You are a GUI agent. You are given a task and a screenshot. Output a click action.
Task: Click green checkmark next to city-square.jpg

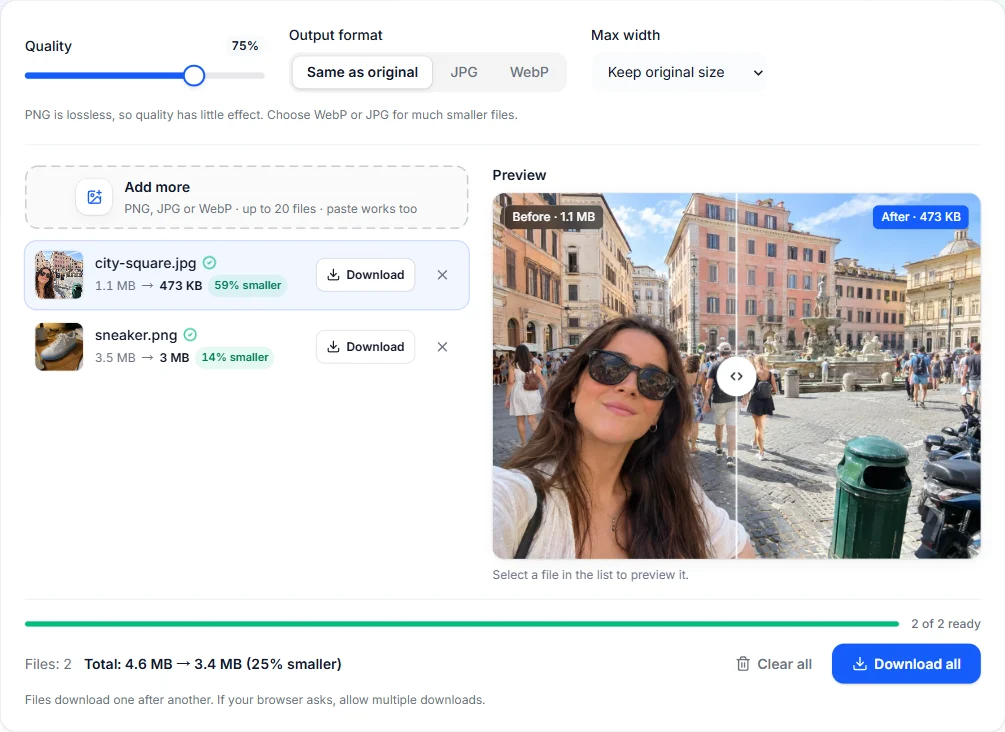click(210, 263)
